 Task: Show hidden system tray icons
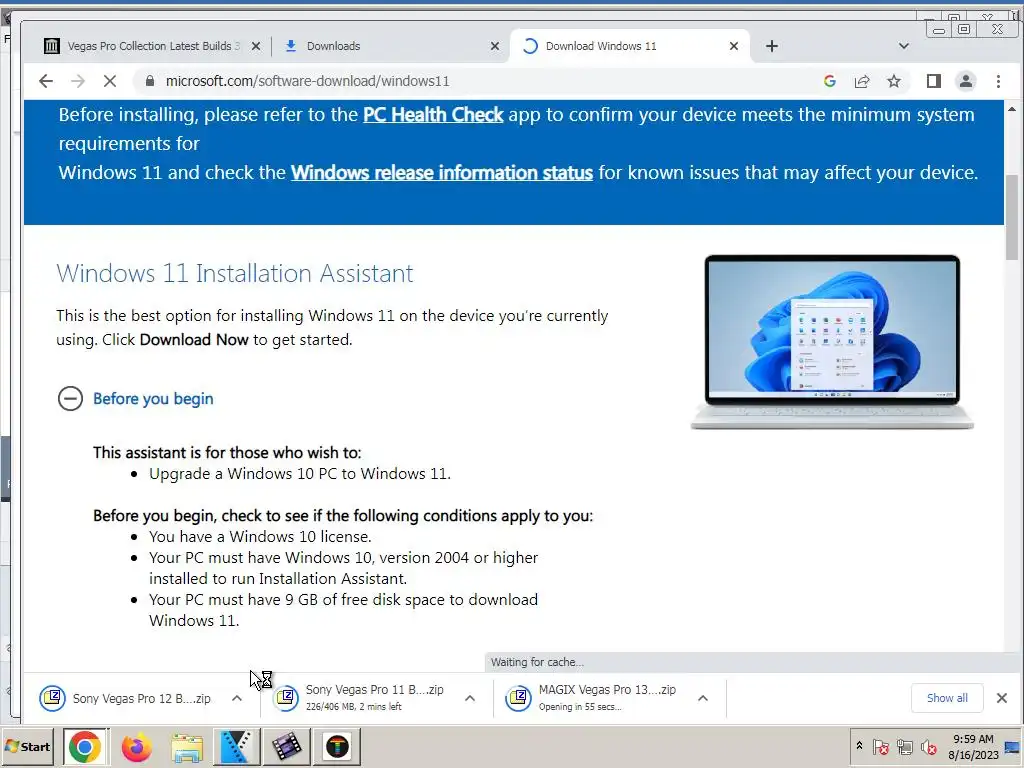tap(859, 746)
